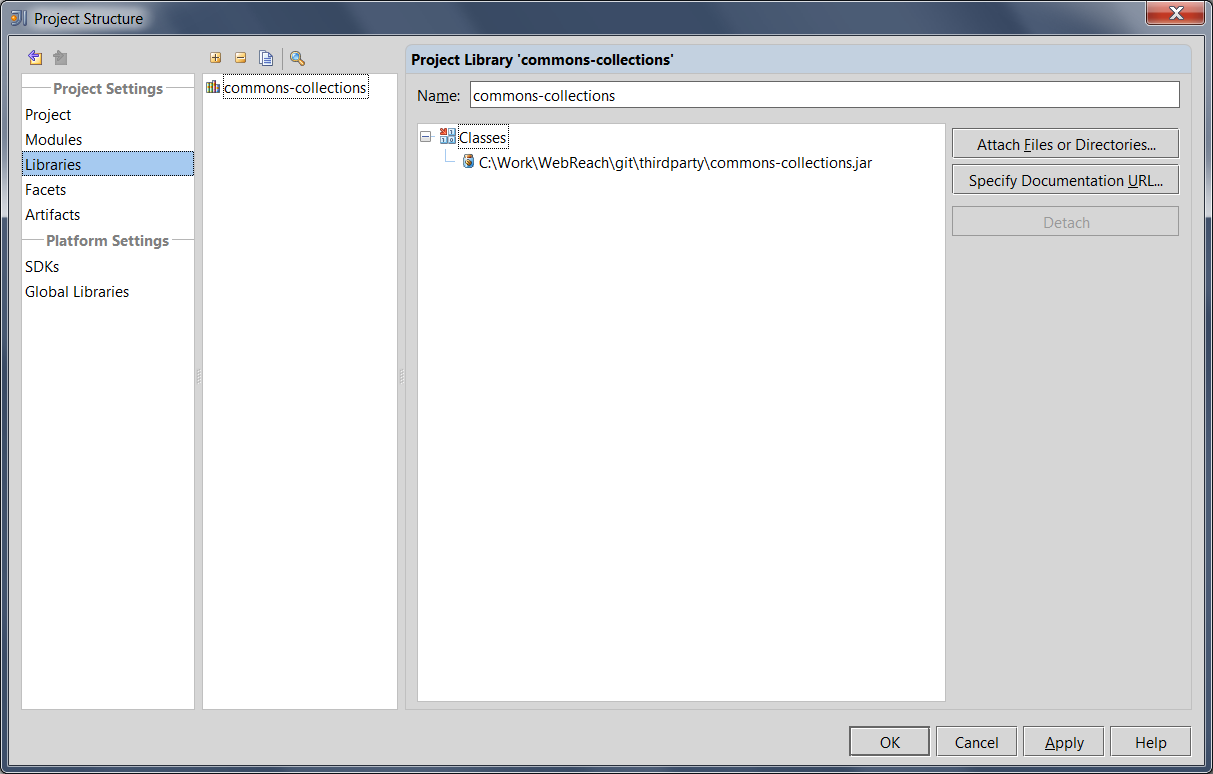Click the Detach button
This screenshot has height=774, width=1213.
pos(1066,222)
